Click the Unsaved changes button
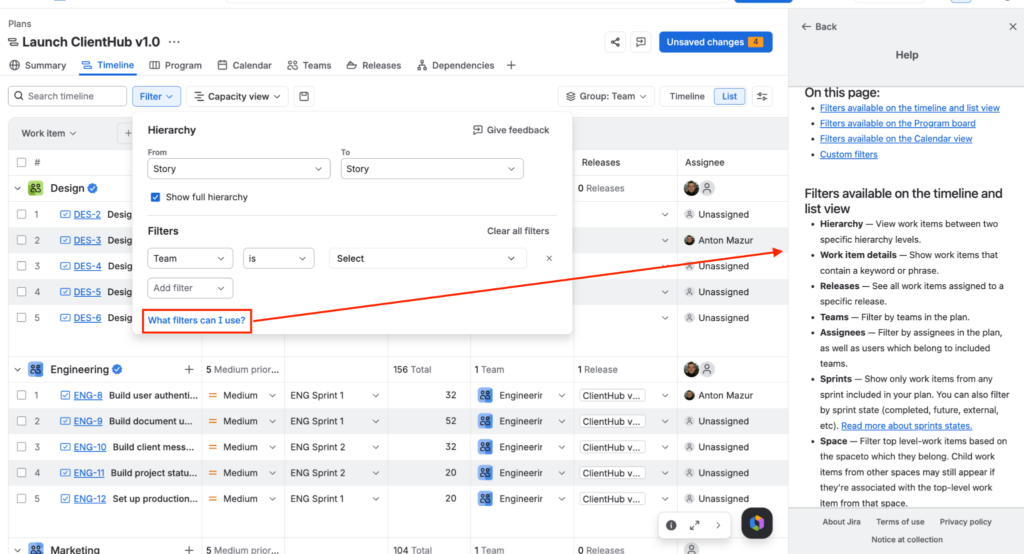1024x554 pixels. click(x=715, y=42)
